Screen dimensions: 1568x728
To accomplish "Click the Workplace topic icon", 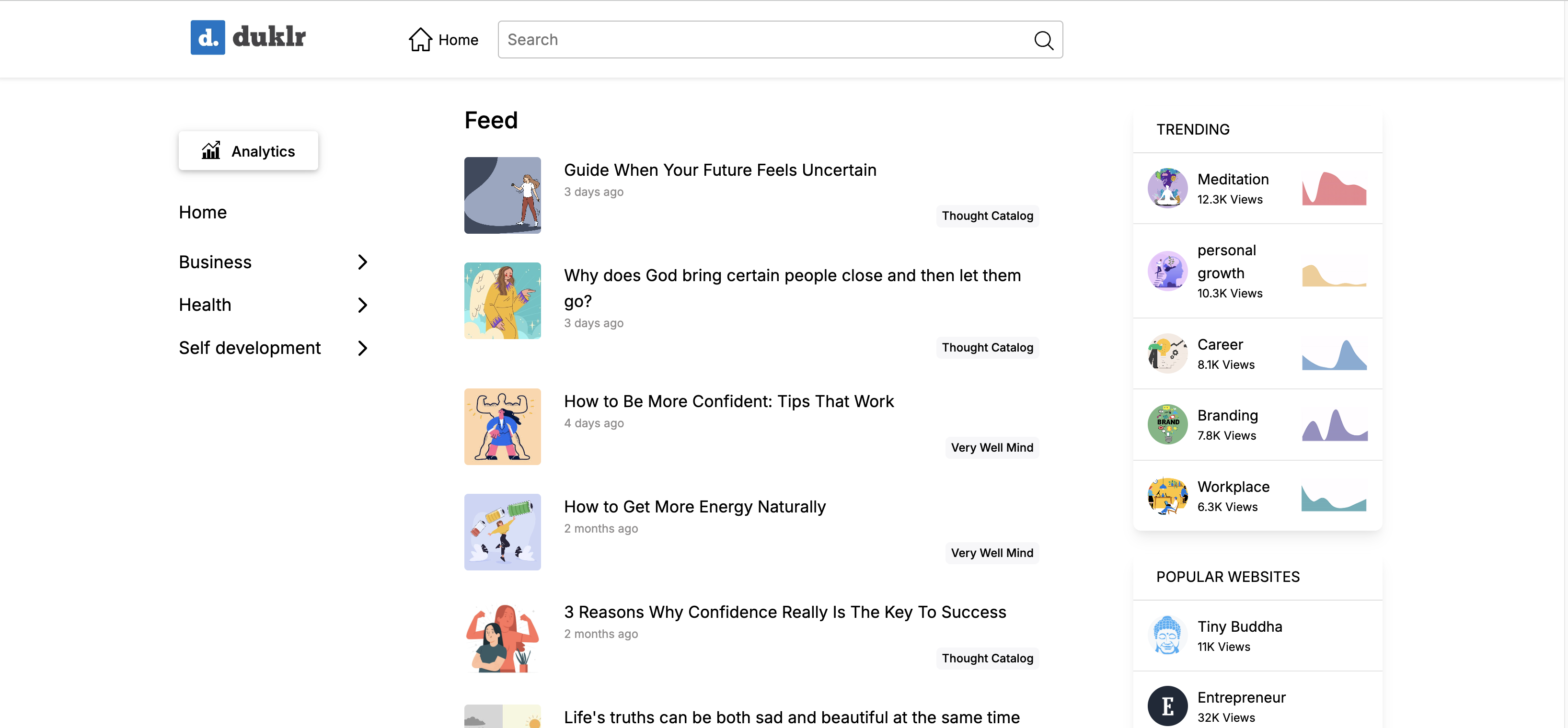I will click(1167, 496).
